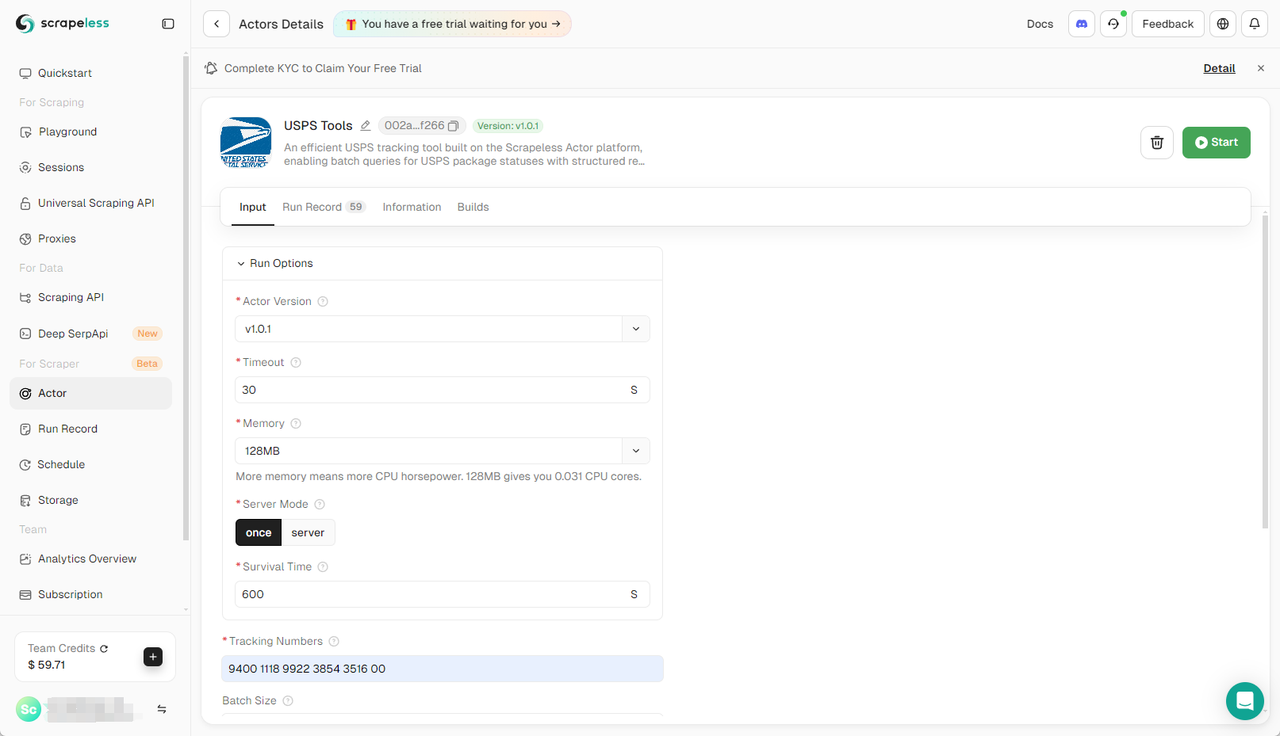Open Proxies in the sidebar
Image resolution: width=1280 pixels, height=736 pixels.
91,239
